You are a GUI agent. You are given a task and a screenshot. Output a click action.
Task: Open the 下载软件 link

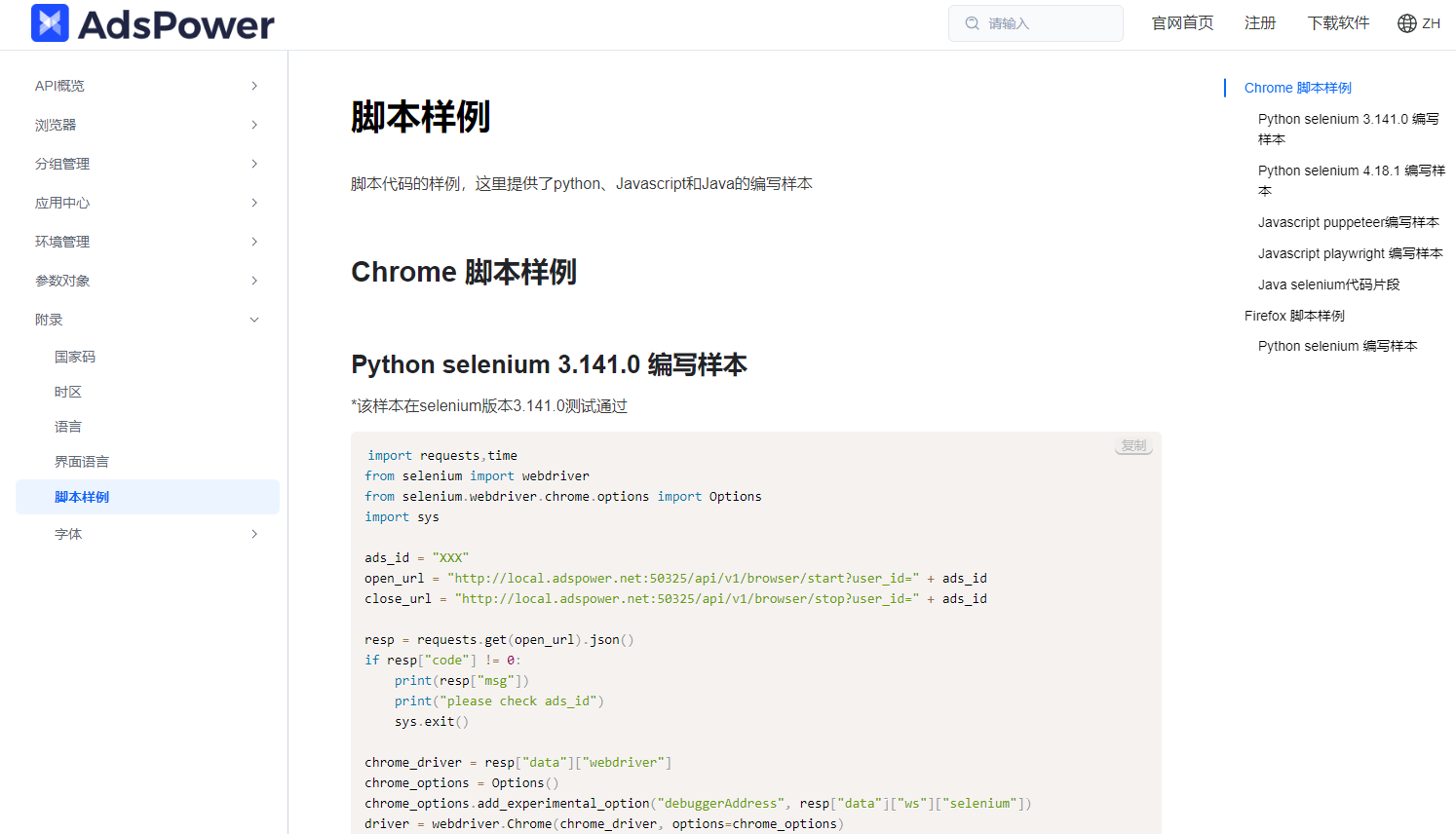coord(1338,23)
